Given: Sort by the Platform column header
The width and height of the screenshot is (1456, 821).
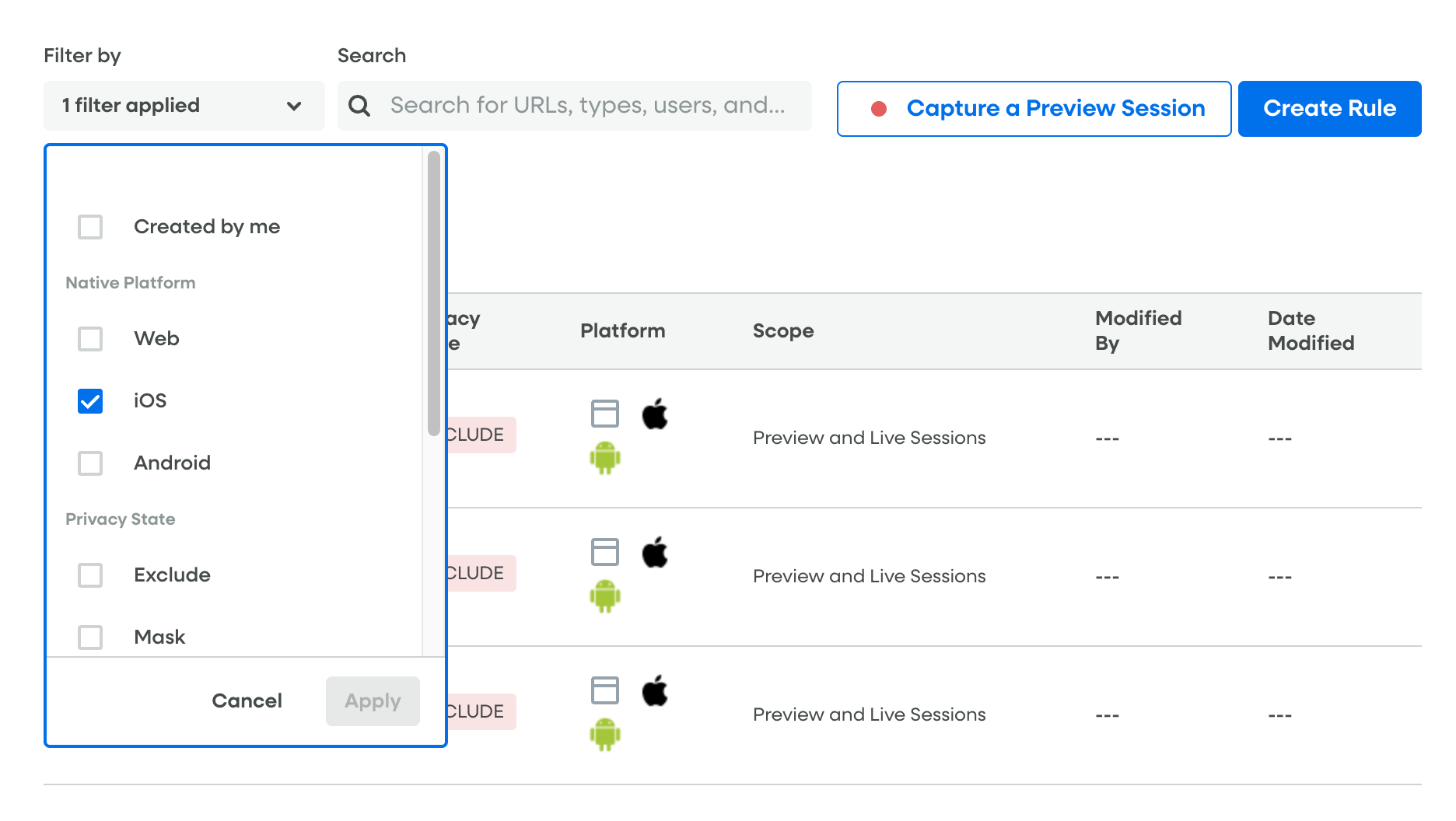Looking at the screenshot, I should coord(622,331).
